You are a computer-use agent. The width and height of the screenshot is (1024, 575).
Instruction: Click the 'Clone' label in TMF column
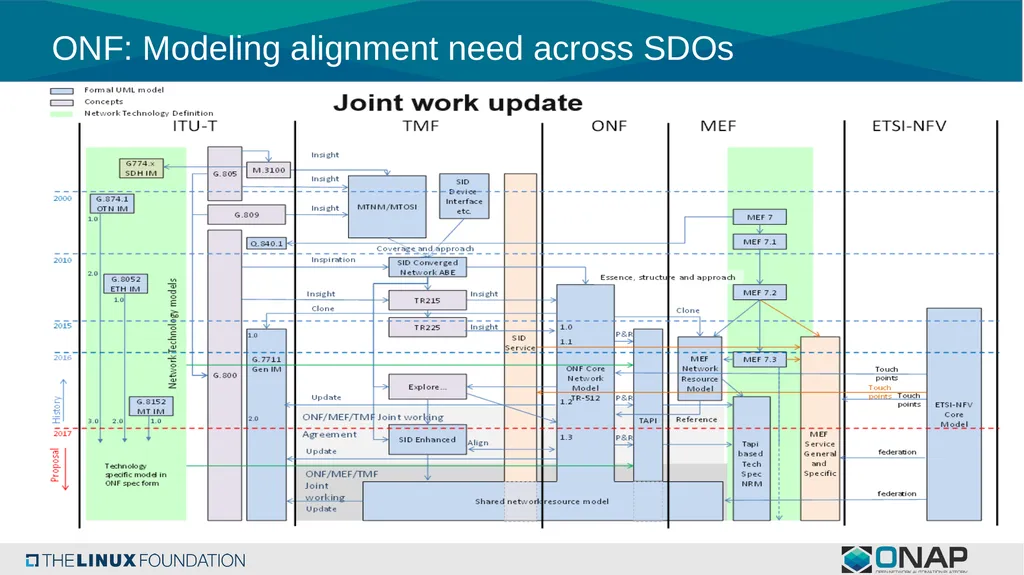point(323,308)
